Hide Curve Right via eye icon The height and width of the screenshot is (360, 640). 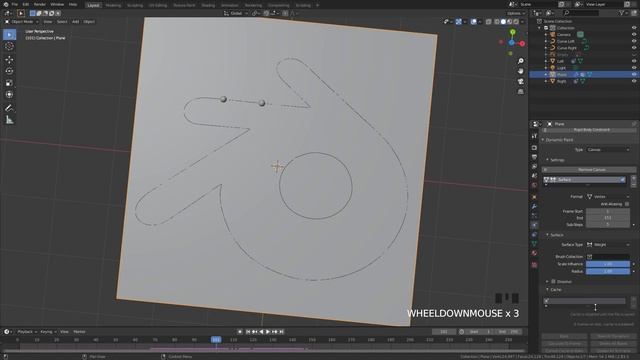coord(634,48)
